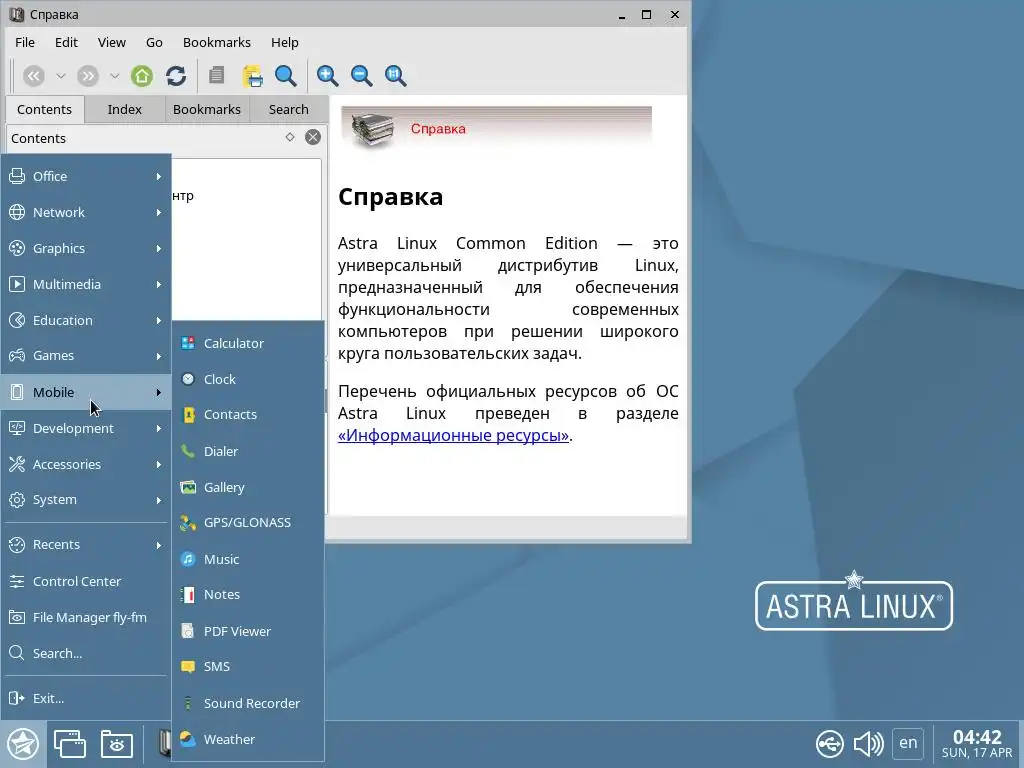Expand the Network submenu
1024x768 pixels.
(86, 212)
